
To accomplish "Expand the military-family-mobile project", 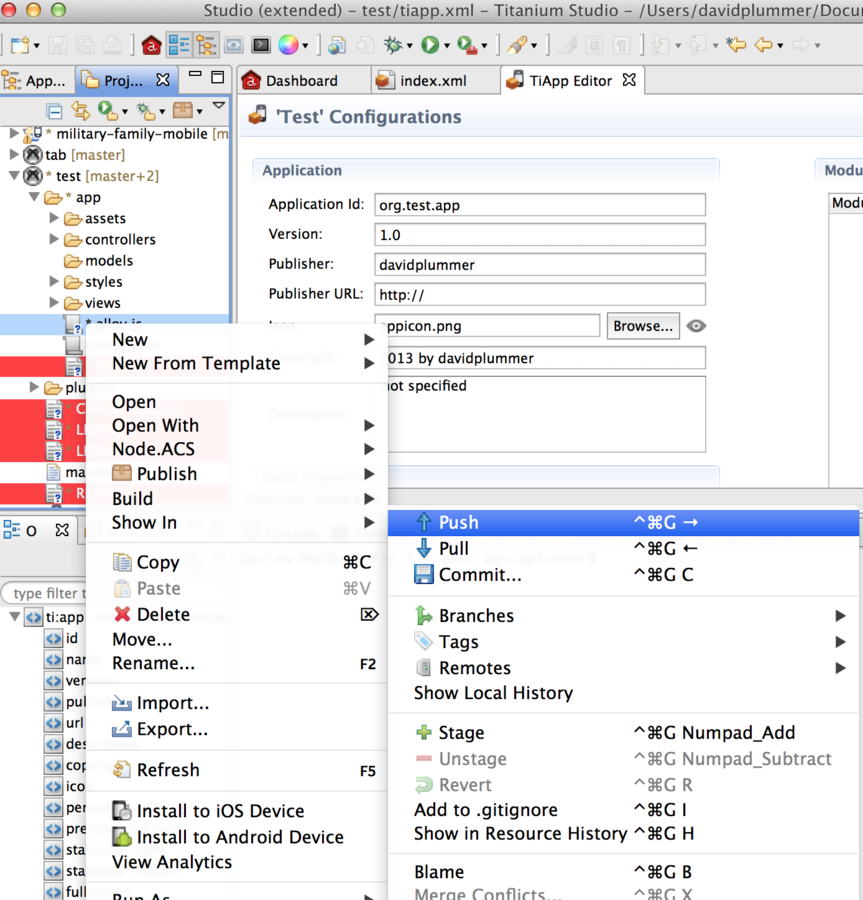I will [14, 134].
